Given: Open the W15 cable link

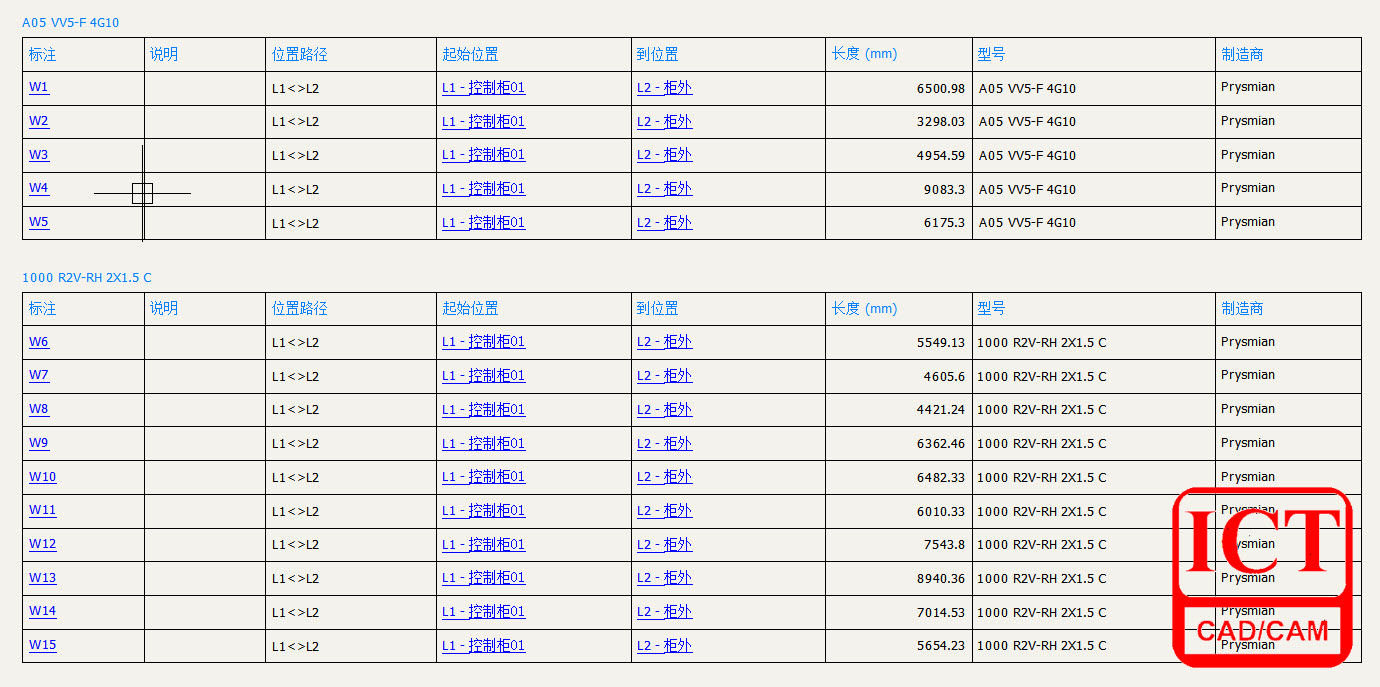Looking at the screenshot, I should tap(42, 645).
